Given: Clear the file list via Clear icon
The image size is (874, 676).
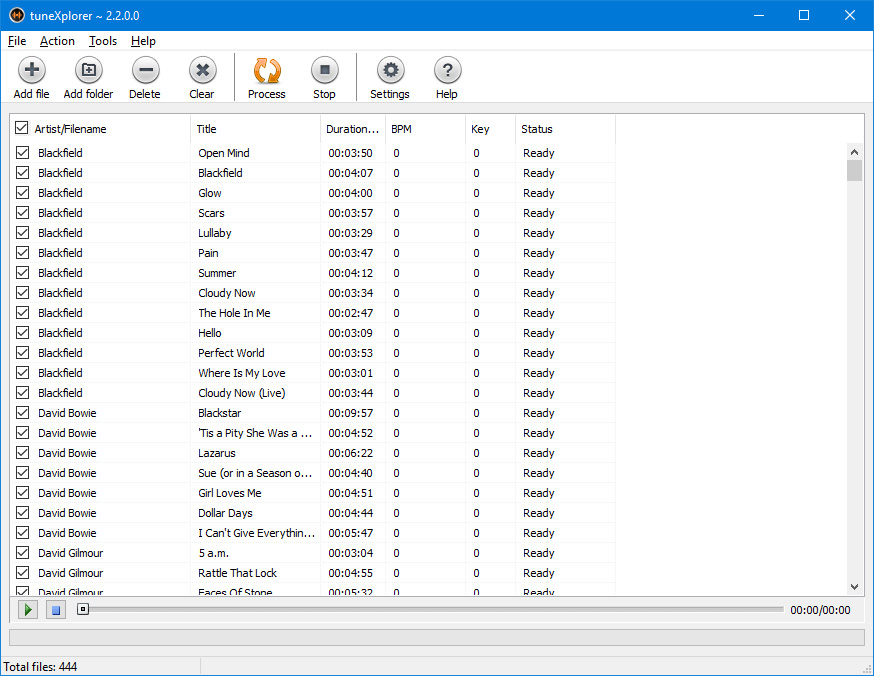Looking at the screenshot, I should (x=202, y=70).
